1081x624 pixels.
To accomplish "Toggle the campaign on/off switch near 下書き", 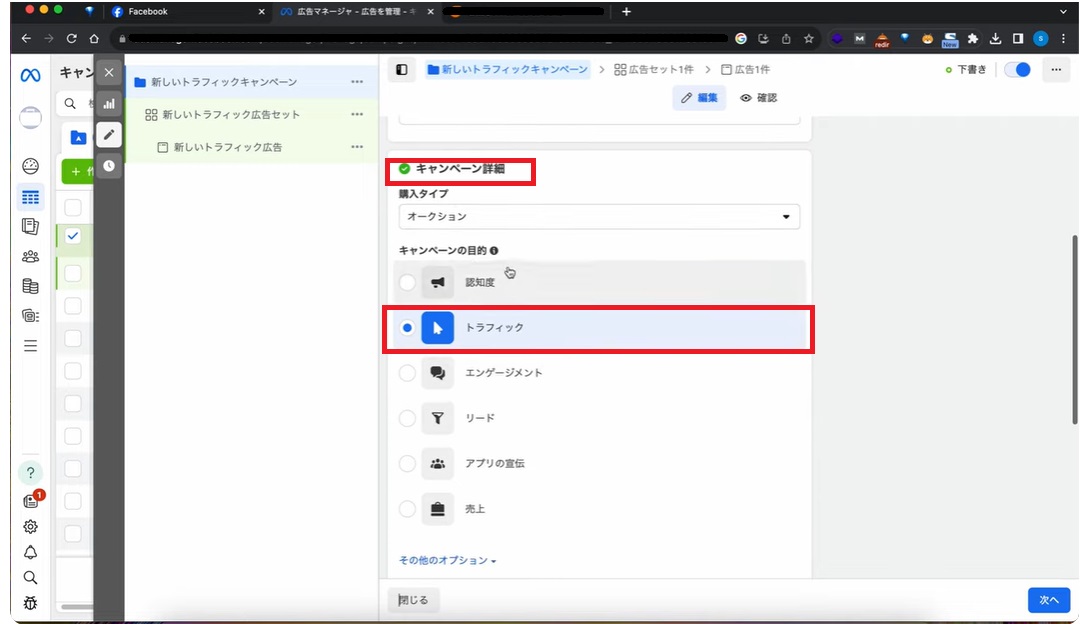I will point(1017,70).
